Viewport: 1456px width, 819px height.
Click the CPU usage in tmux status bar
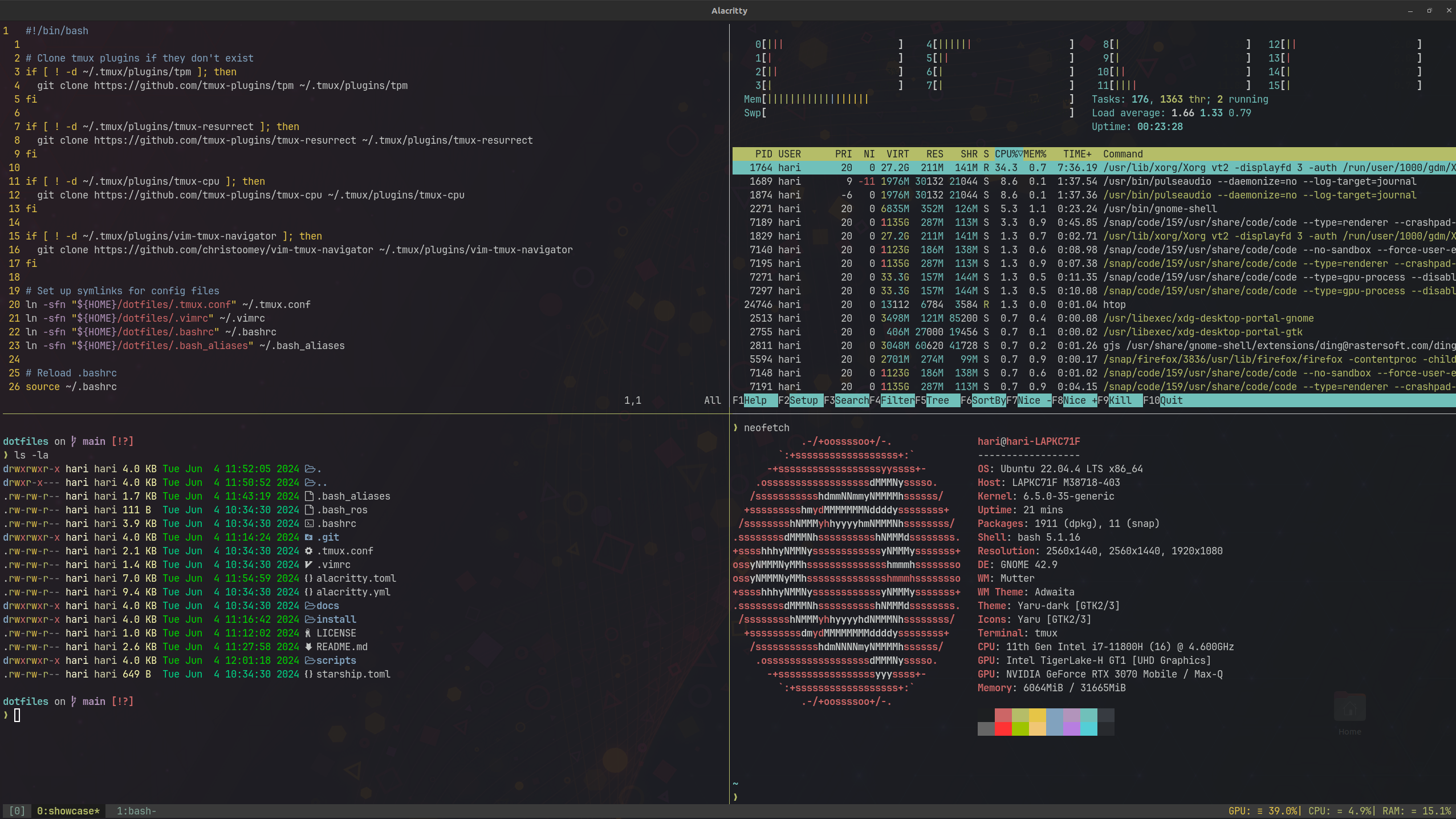[1341, 811]
